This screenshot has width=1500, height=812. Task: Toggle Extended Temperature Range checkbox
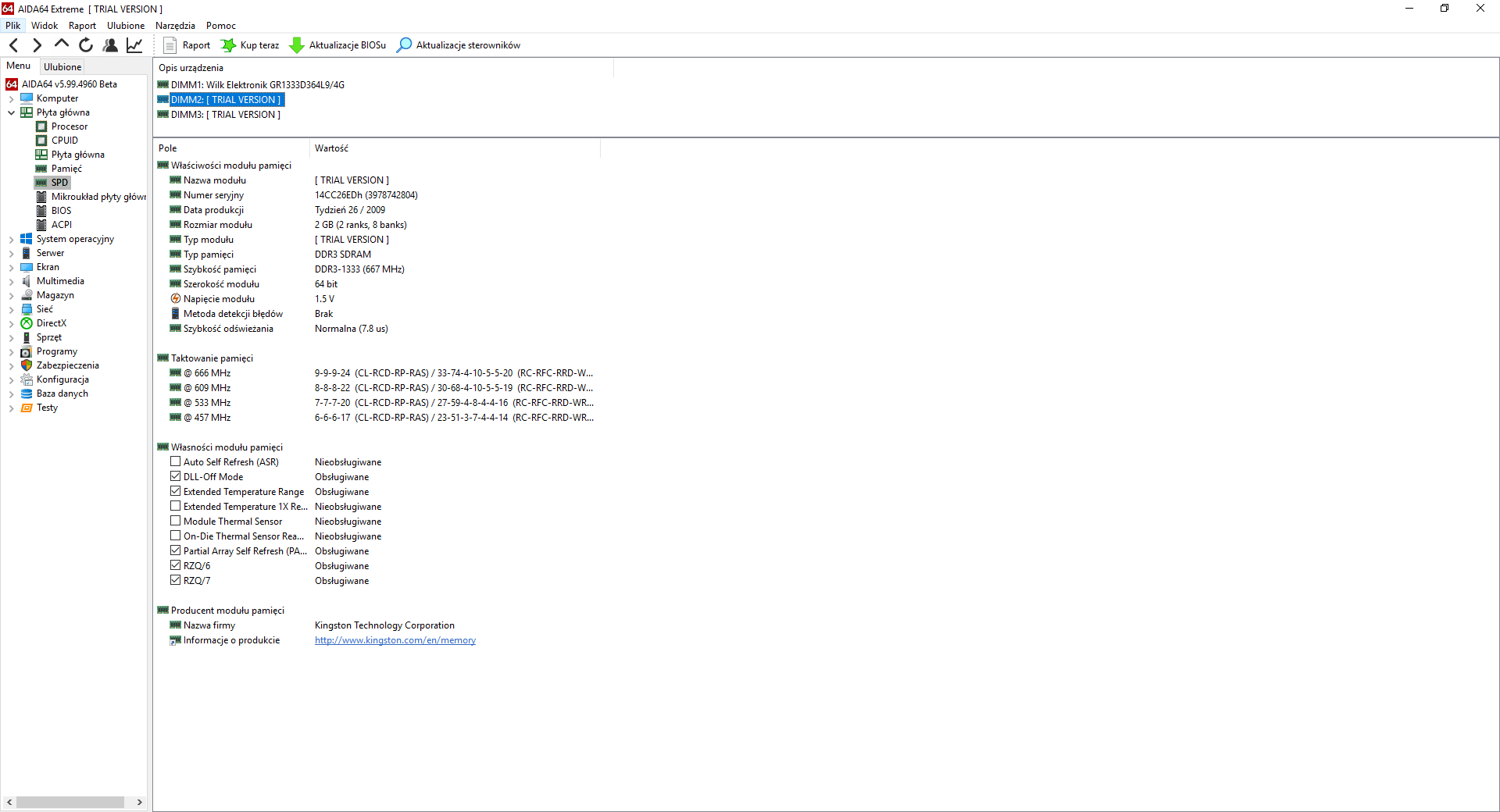pyautogui.click(x=176, y=491)
